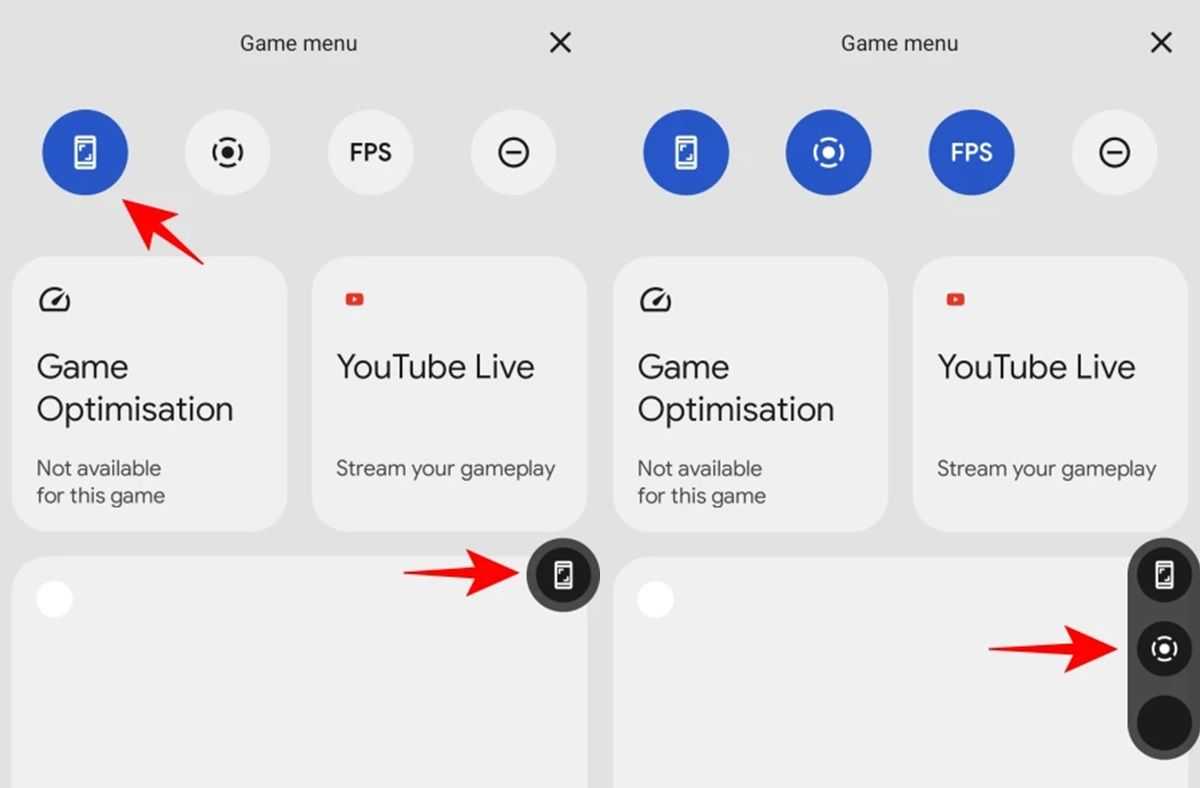Tap screenshot icon atop the floating vertical pill
This screenshot has width=1200, height=788.
click(1164, 574)
